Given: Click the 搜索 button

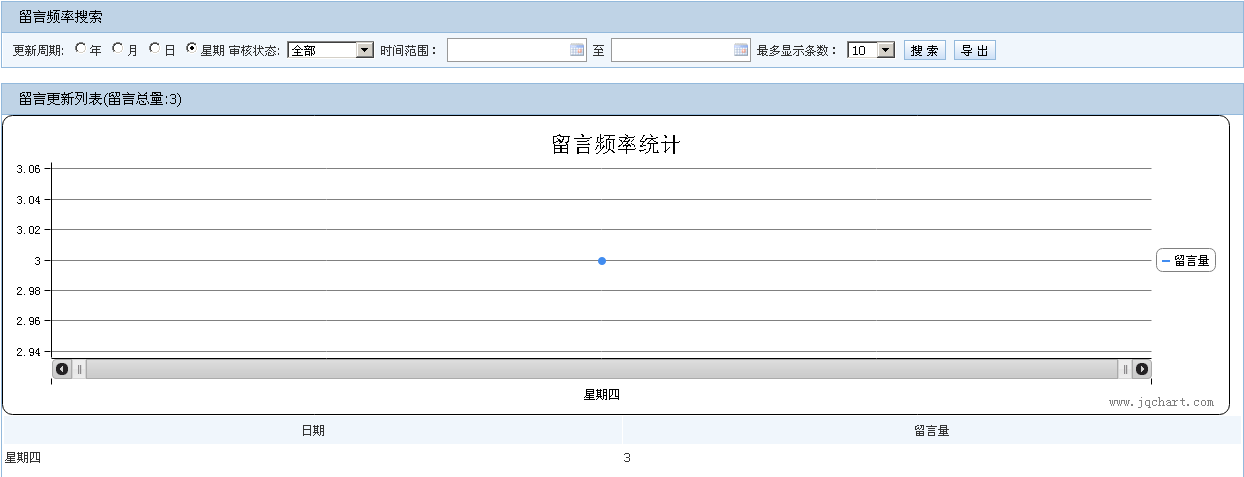Looking at the screenshot, I should pyautogui.click(x=925, y=50).
